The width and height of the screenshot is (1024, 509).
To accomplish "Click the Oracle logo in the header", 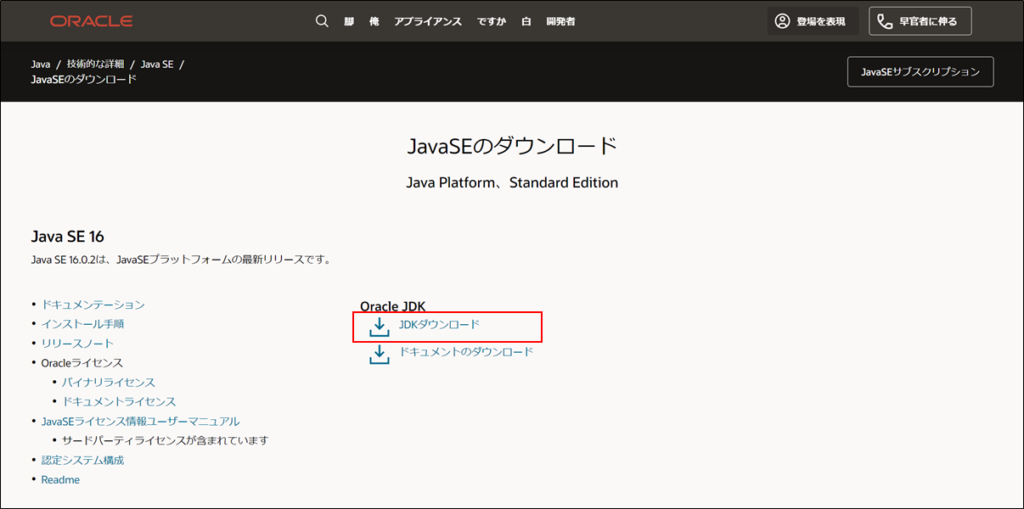I will point(91,21).
